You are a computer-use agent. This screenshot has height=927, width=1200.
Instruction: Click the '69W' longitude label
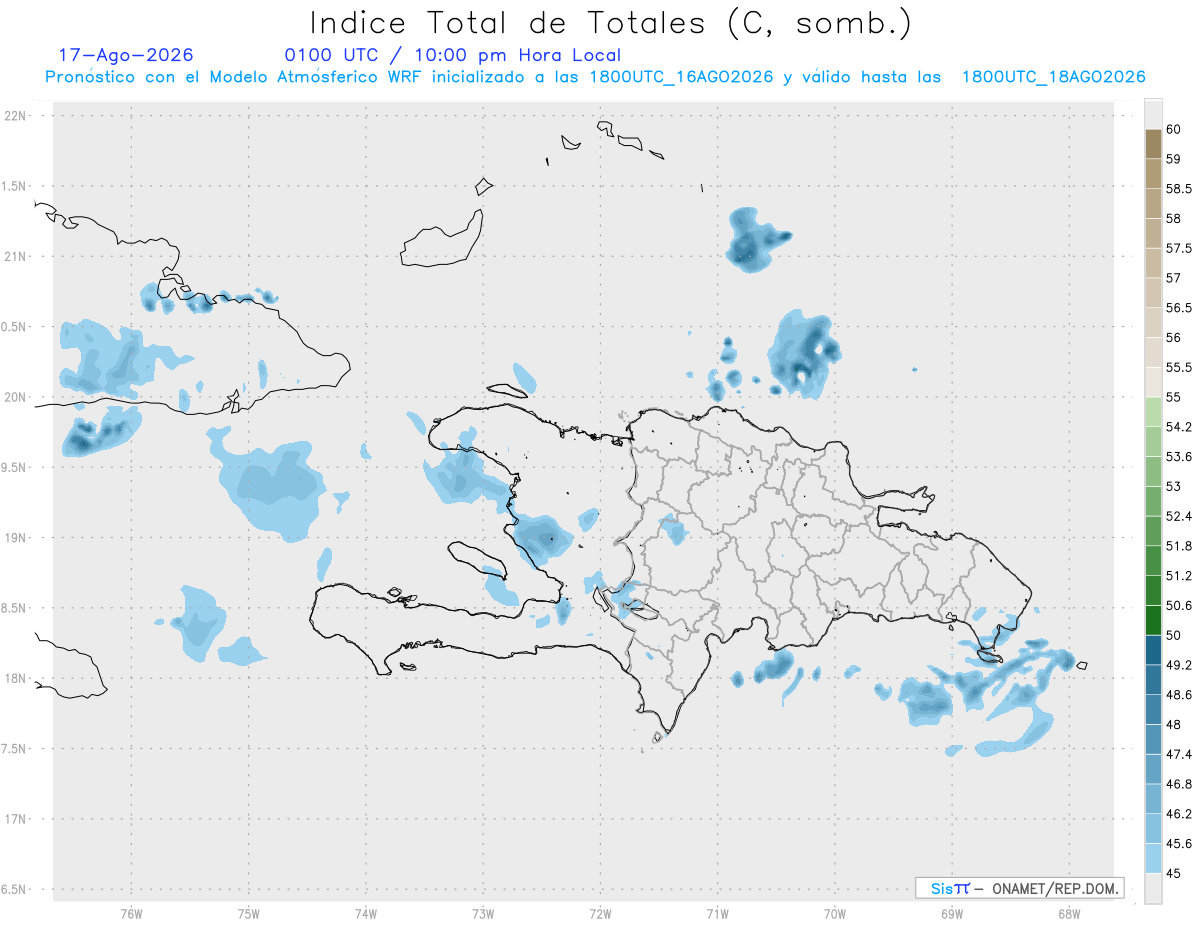pos(952,914)
